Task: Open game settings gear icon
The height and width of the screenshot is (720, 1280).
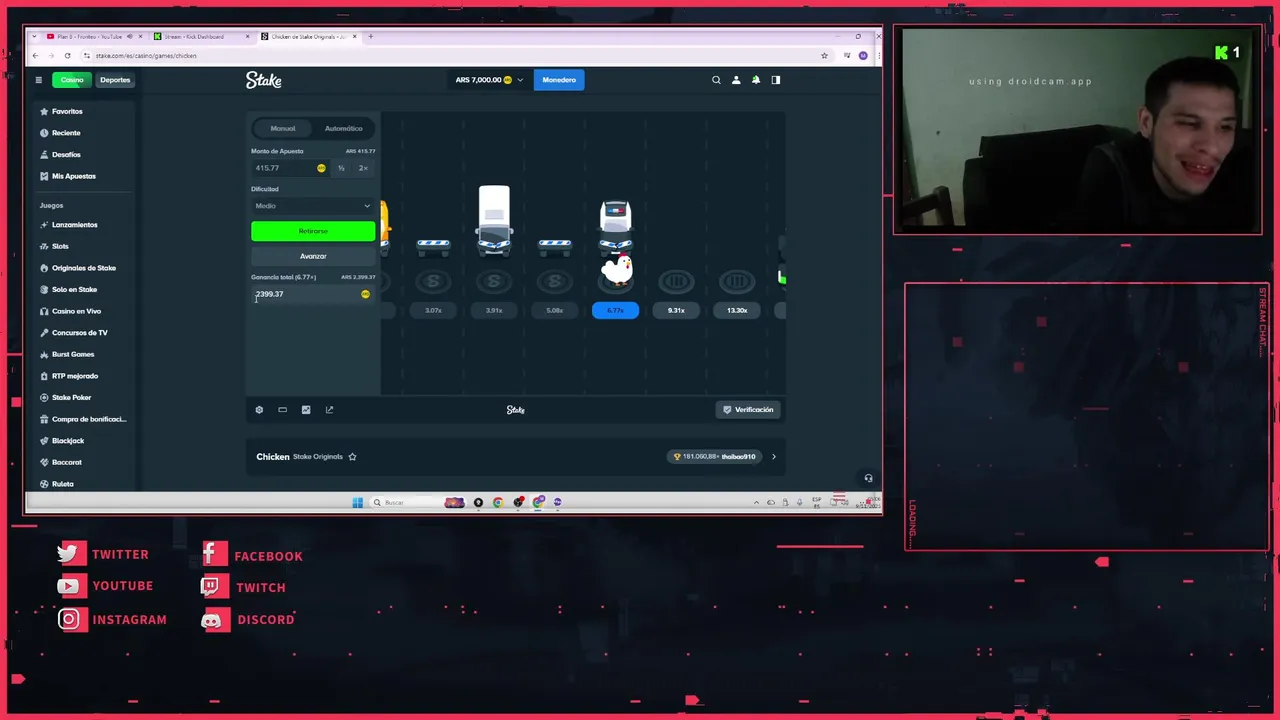Action: [259, 410]
